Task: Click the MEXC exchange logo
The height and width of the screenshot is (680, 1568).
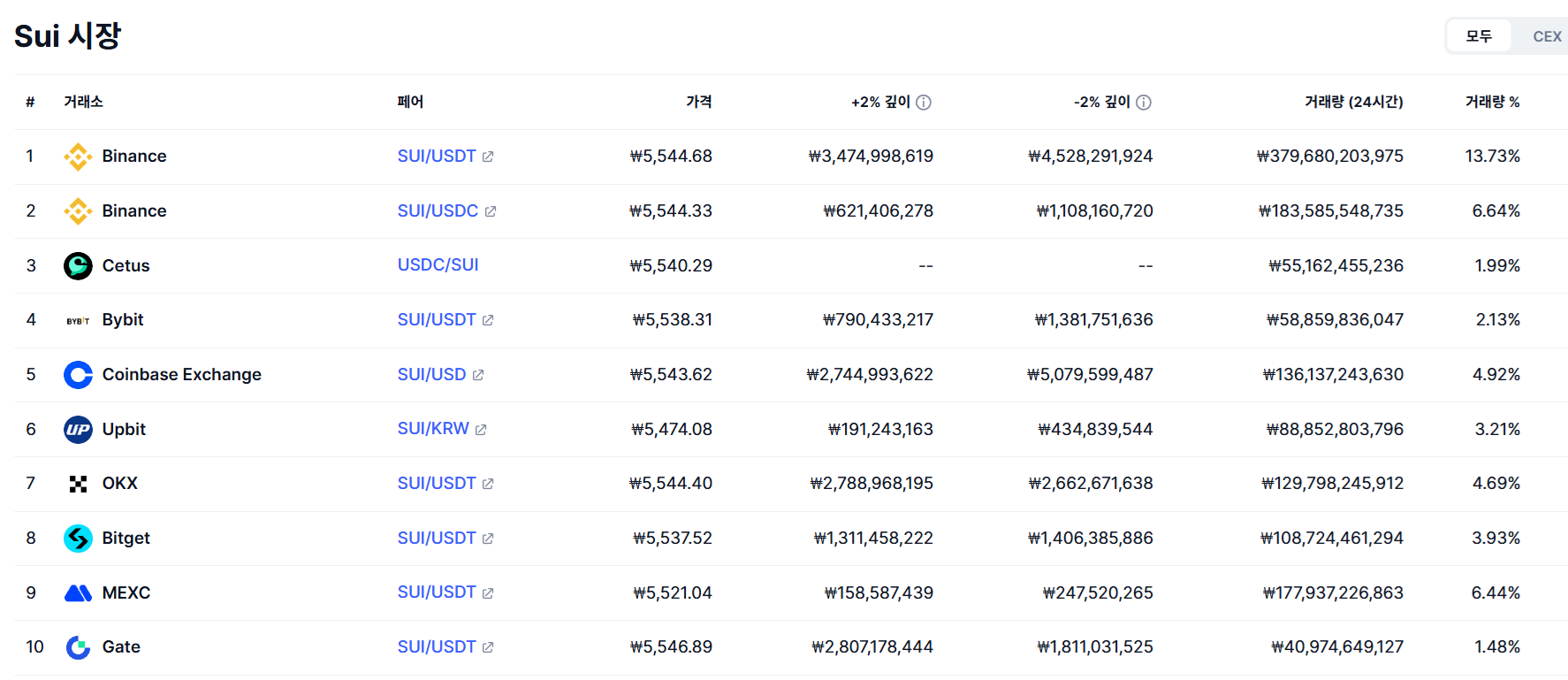Action: coord(78,593)
